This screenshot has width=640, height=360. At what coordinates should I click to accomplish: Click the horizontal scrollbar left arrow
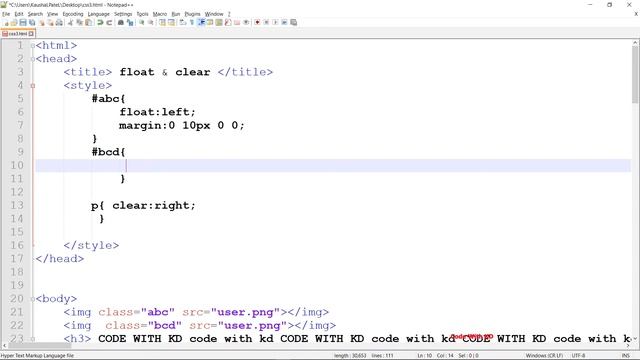(x=4, y=345)
